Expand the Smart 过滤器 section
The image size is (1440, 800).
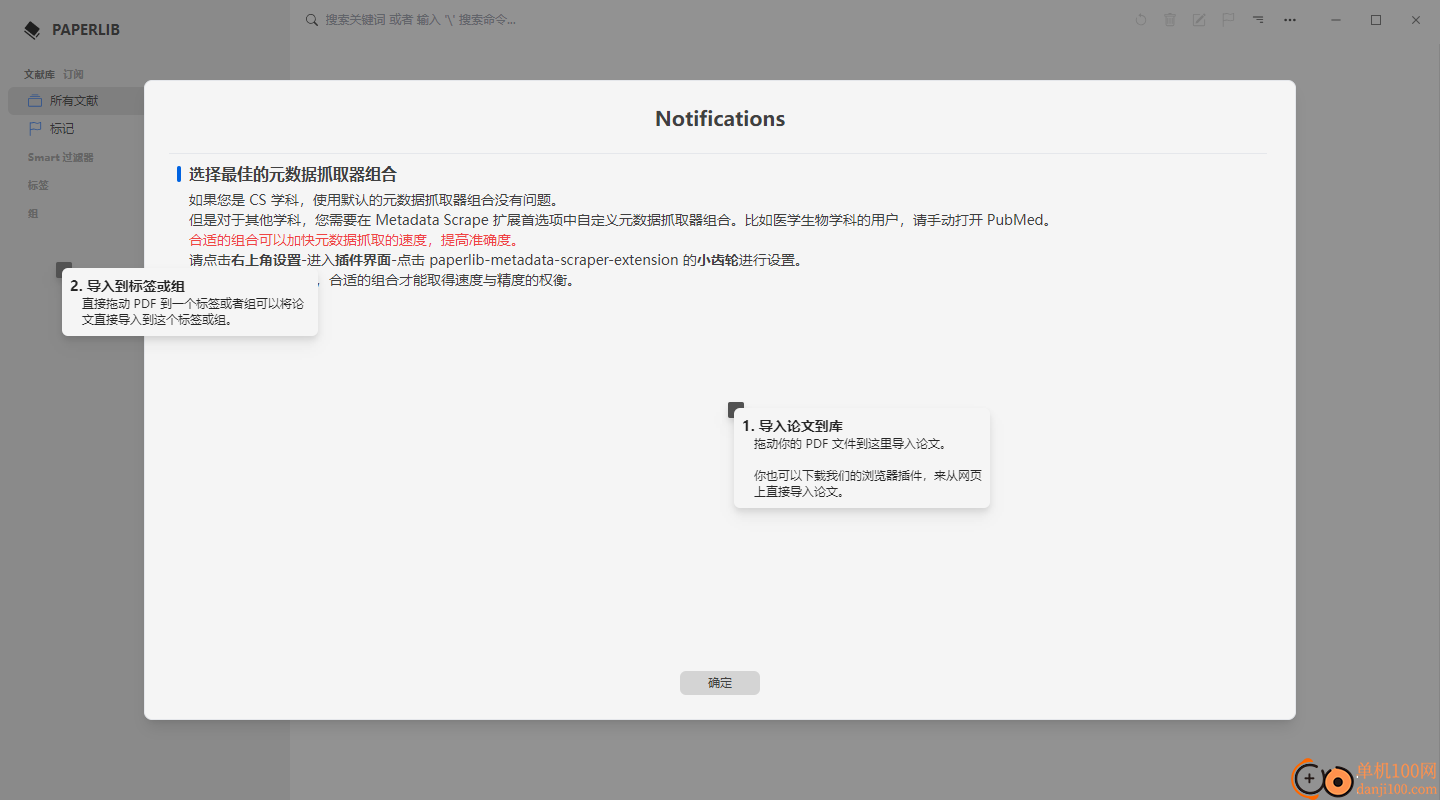[60, 157]
